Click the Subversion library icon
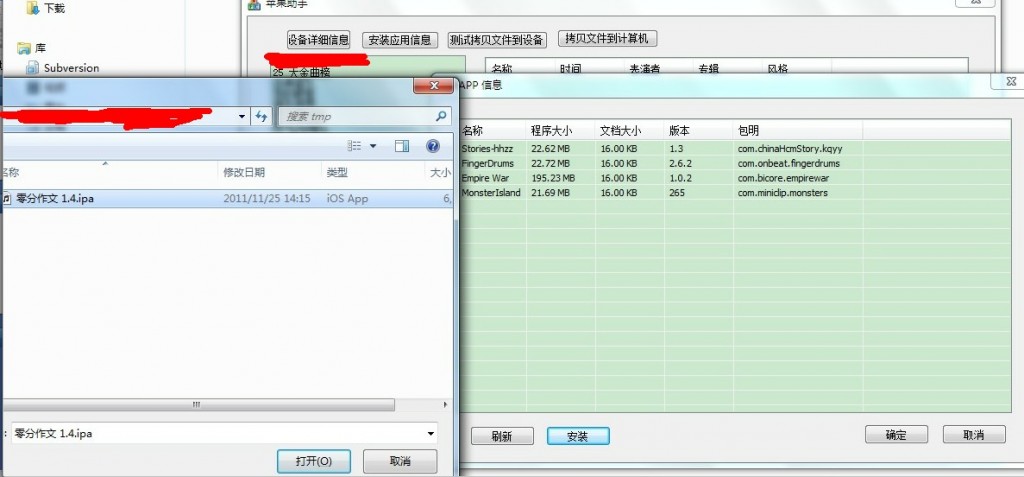This screenshot has height=477, width=1024. coord(33,67)
